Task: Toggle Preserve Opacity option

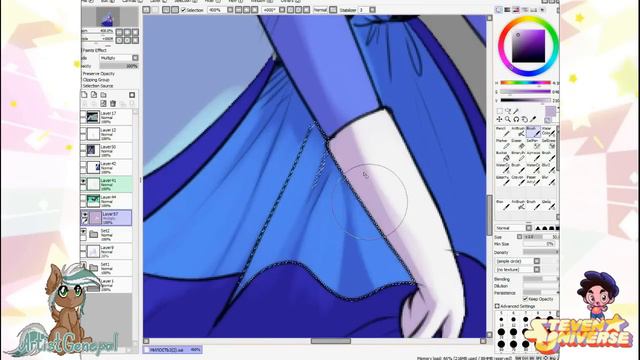Action: point(98,74)
